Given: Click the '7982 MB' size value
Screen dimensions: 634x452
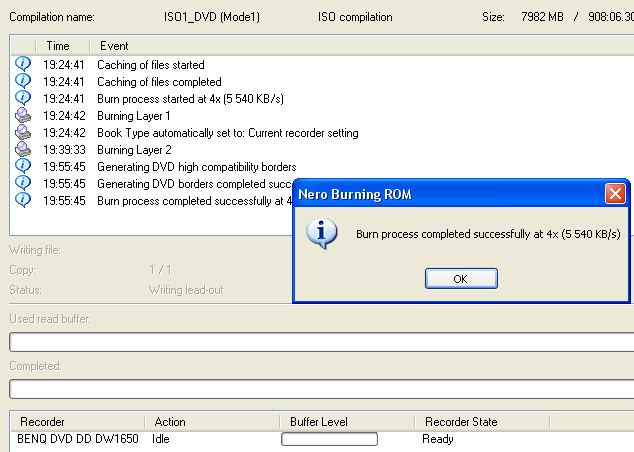Looking at the screenshot, I should 542,17.
